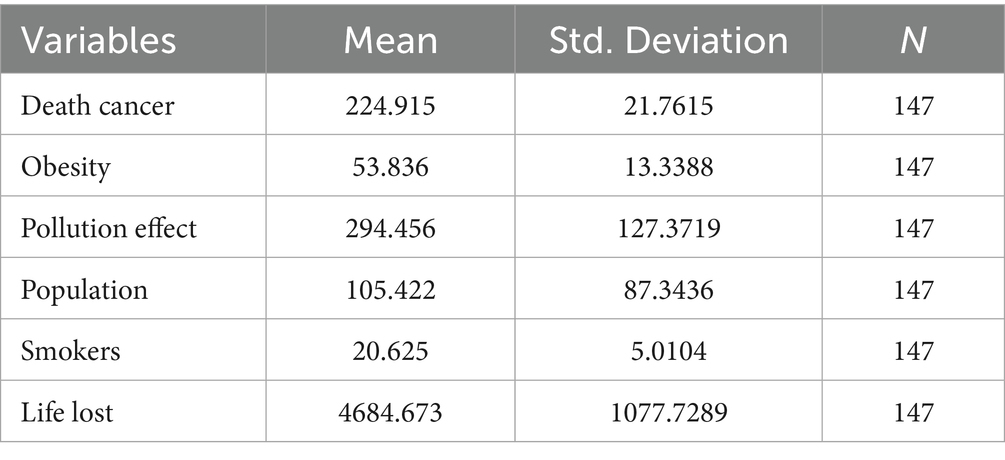Select the standard deviation value 5.0104
The image size is (1005, 460).
[x=668, y=351]
